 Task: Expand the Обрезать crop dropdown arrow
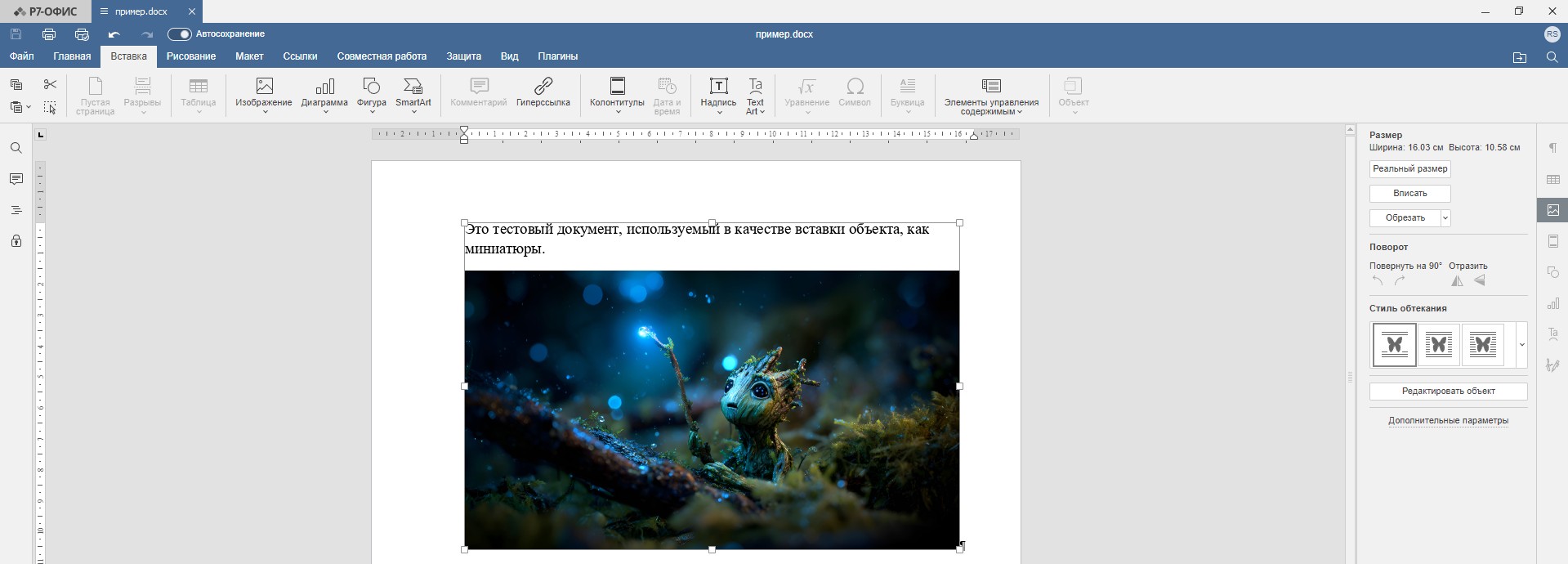pos(1445,218)
